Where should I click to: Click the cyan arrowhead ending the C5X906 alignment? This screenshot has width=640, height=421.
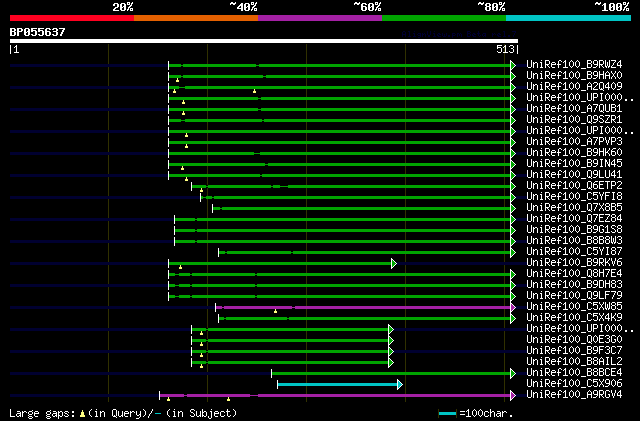click(x=400, y=384)
